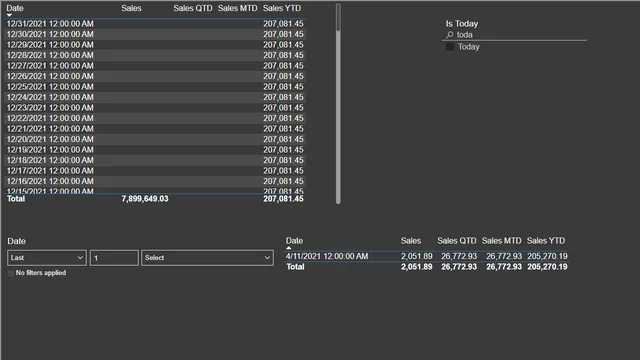The image size is (640, 360).
Task: Click the sort arrow under top Date header
Action: [9, 15]
